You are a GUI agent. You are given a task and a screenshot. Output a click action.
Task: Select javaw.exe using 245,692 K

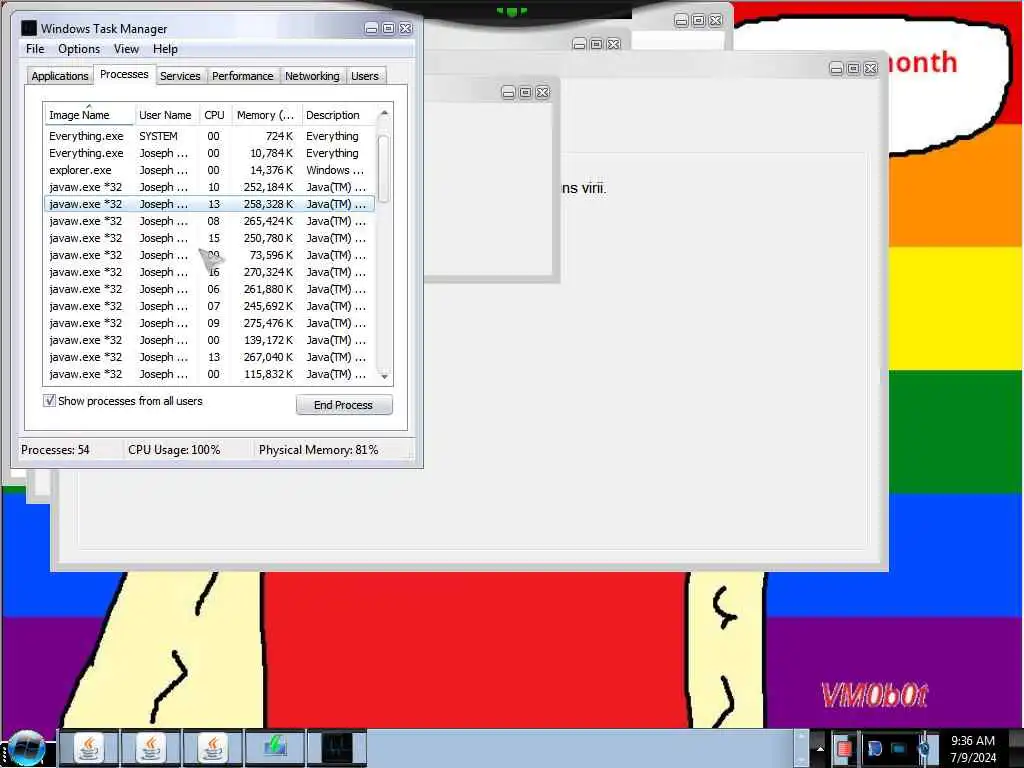pos(210,306)
